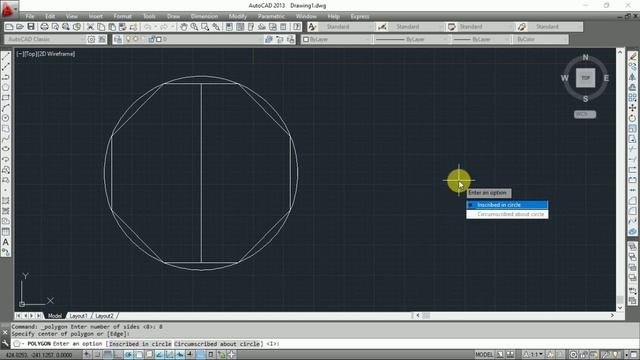Viewport: 640px width, 360px height.
Task: Select the Multiline Text tool
Action: 6,242
